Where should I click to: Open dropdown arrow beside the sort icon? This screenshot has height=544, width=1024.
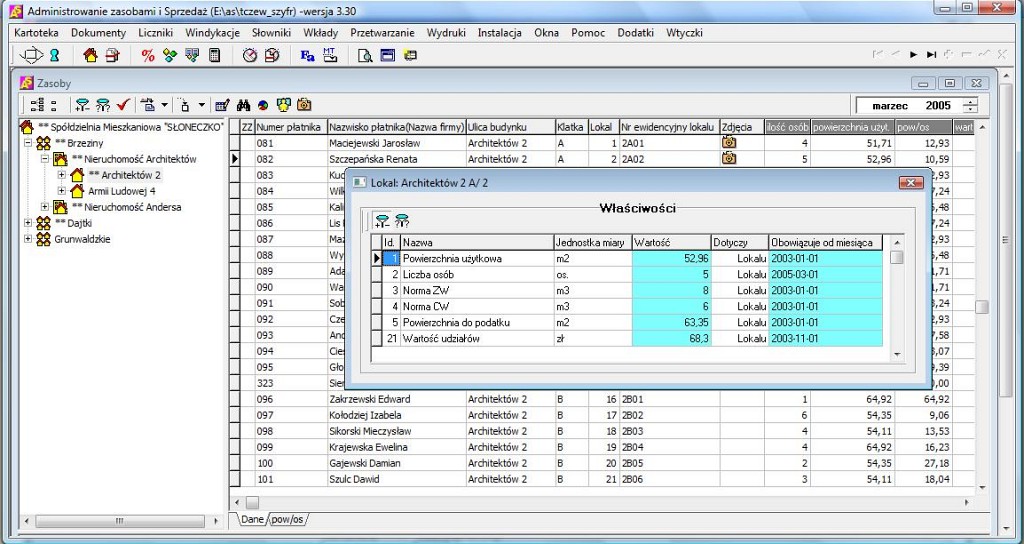tap(165, 104)
